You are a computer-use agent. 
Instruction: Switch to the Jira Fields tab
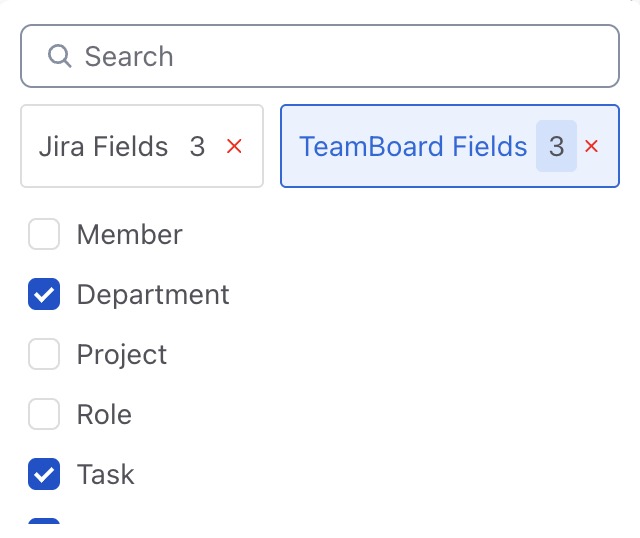[x=103, y=147]
